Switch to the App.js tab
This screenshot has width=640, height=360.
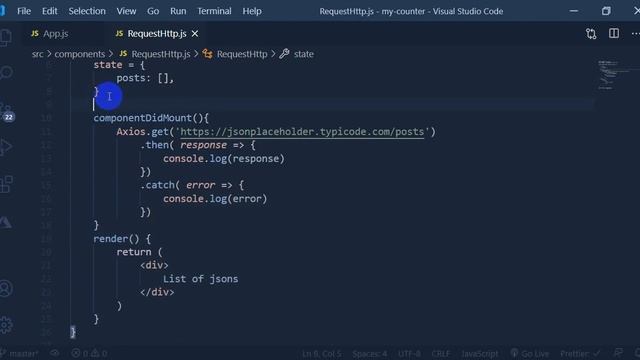click(56, 33)
